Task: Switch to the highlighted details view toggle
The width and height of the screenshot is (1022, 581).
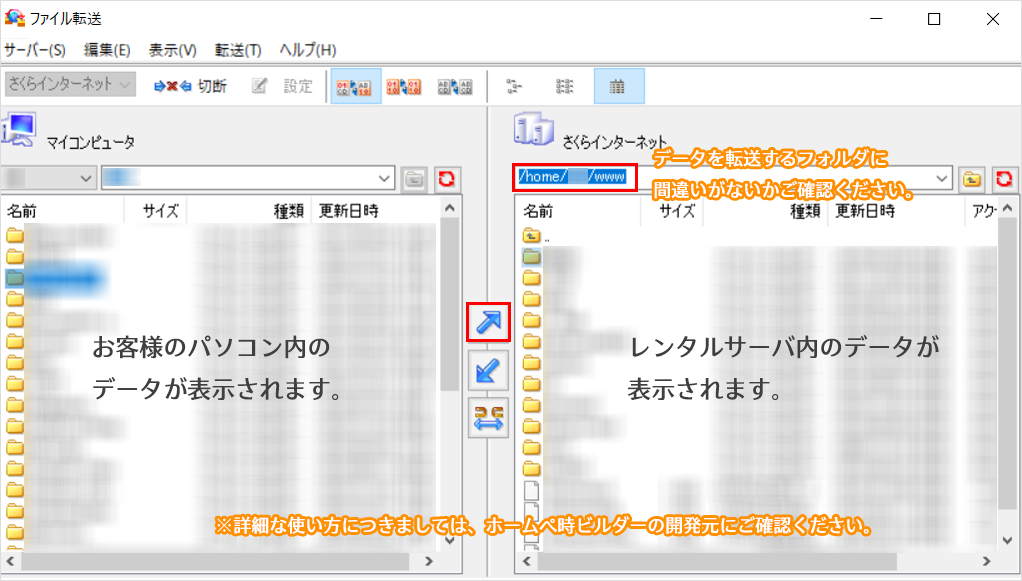Action: click(618, 86)
